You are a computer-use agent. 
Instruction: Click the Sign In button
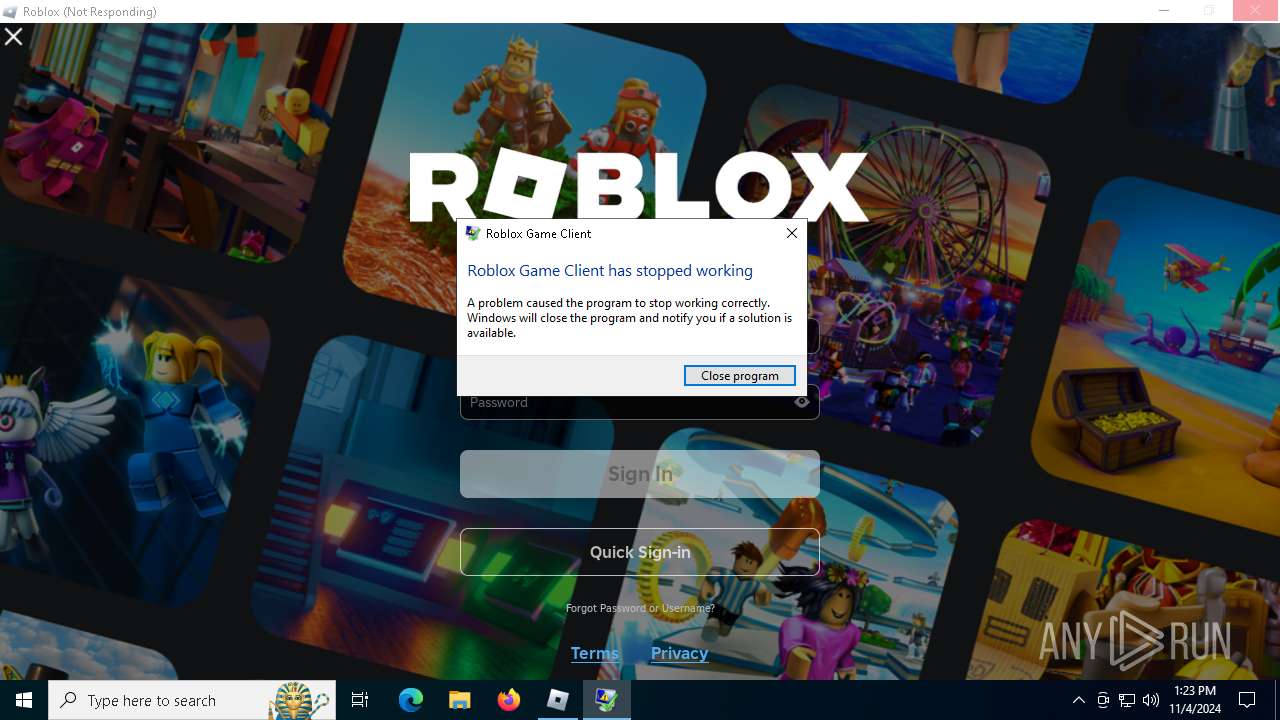point(640,474)
